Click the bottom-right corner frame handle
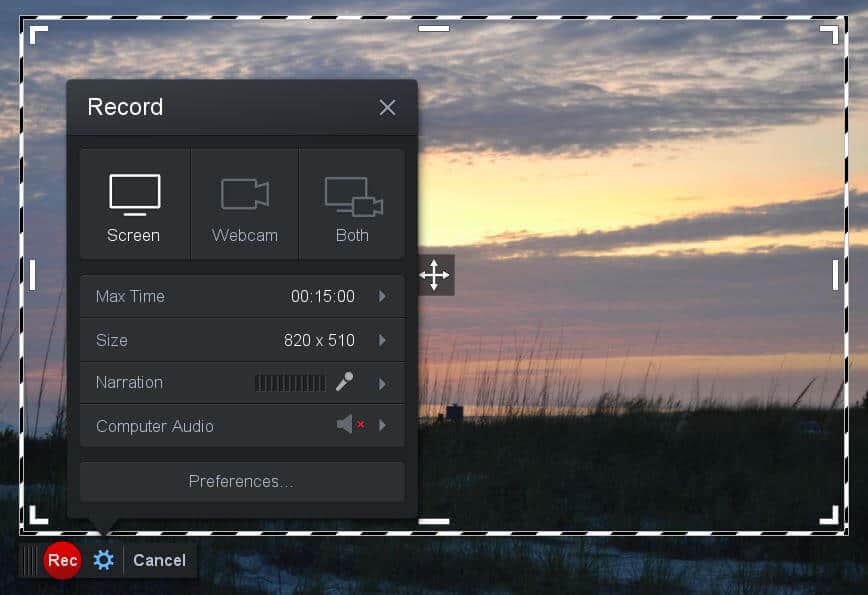This screenshot has width=868, height=595. pos(829,515)
